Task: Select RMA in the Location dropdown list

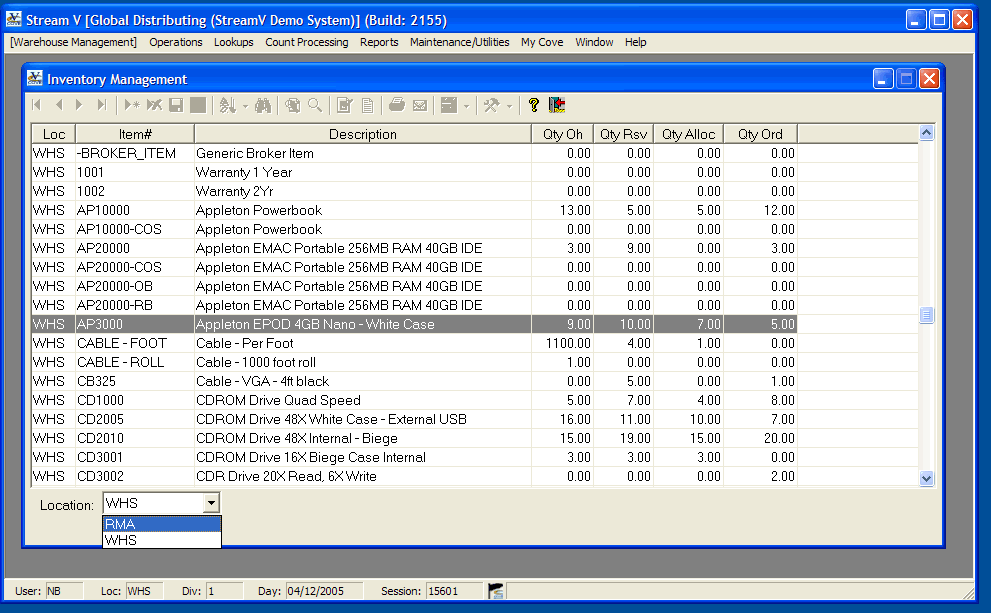Action: [x=162, y=524]
